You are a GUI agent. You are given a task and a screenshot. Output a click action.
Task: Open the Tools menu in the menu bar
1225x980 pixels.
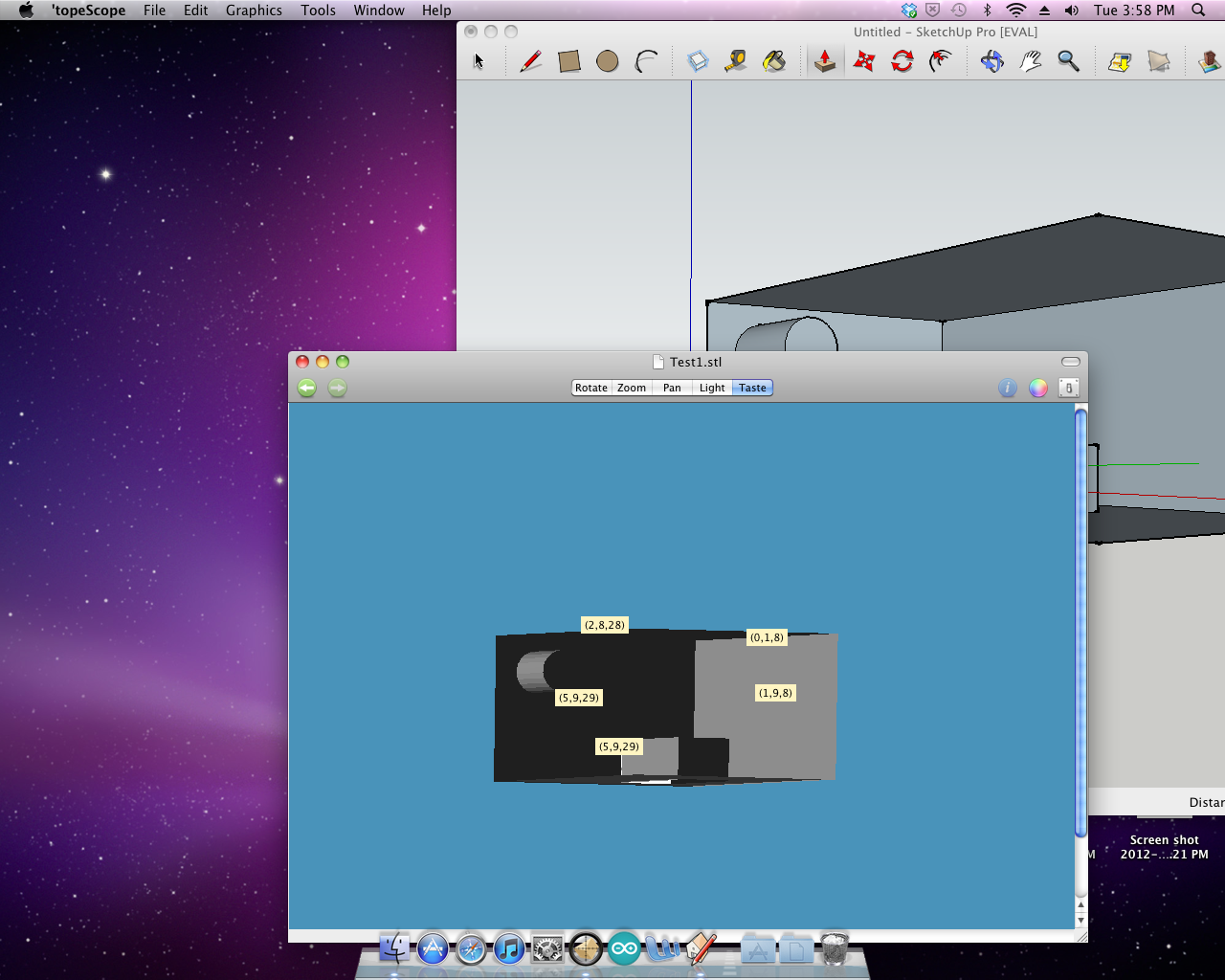point(318,11)
